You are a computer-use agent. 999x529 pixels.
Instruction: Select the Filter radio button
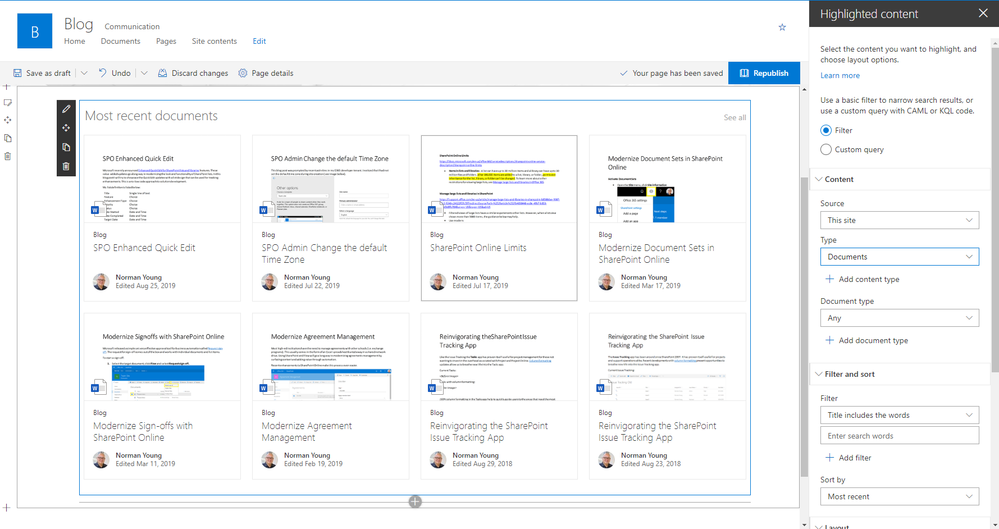(826, 130)
